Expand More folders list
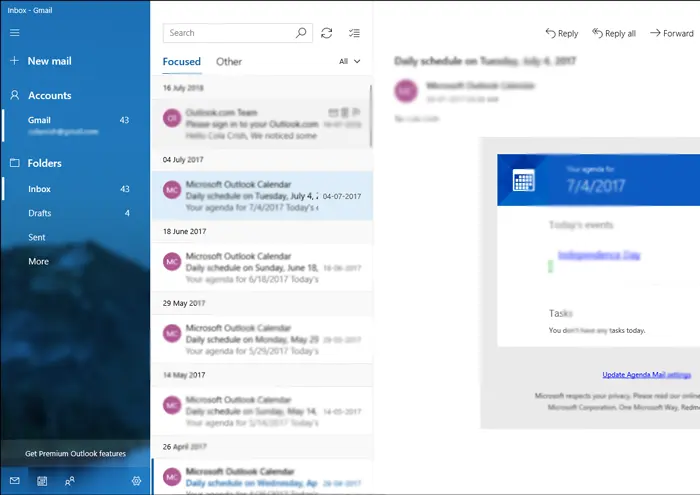 [38, 261]
